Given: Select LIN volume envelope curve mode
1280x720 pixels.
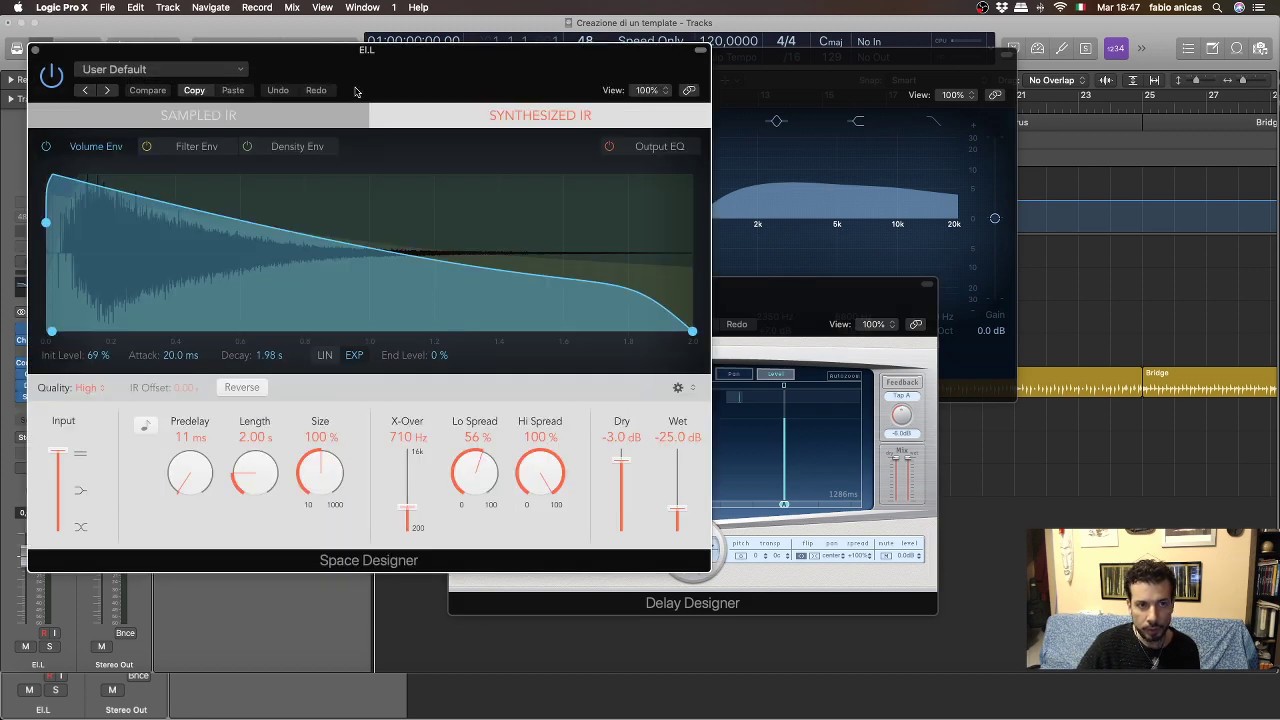Looking at the screenshot, I should tap(325, 355).
